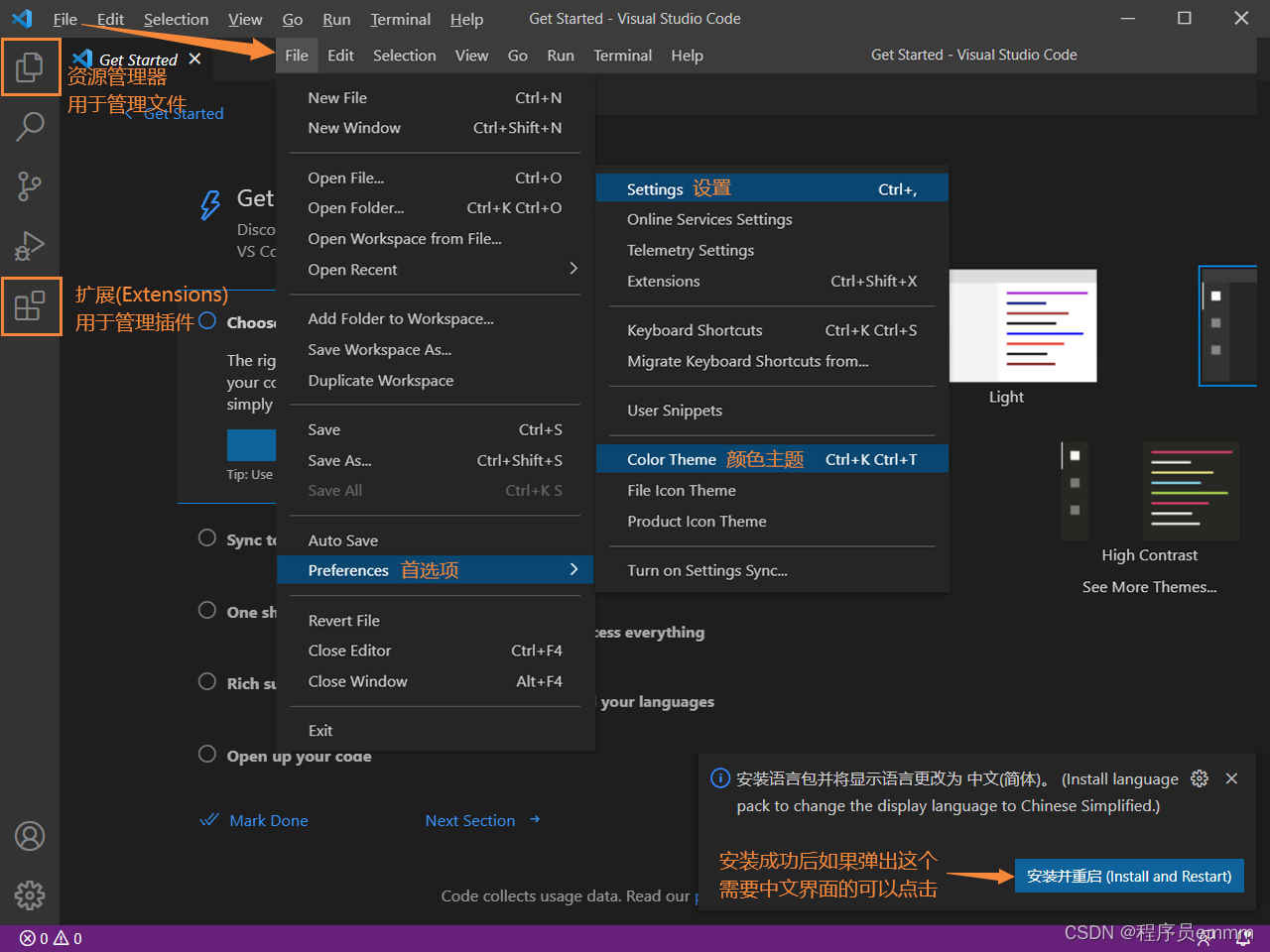
Task: Click the arrow icon after Next Section
Action: pos(535,819)
